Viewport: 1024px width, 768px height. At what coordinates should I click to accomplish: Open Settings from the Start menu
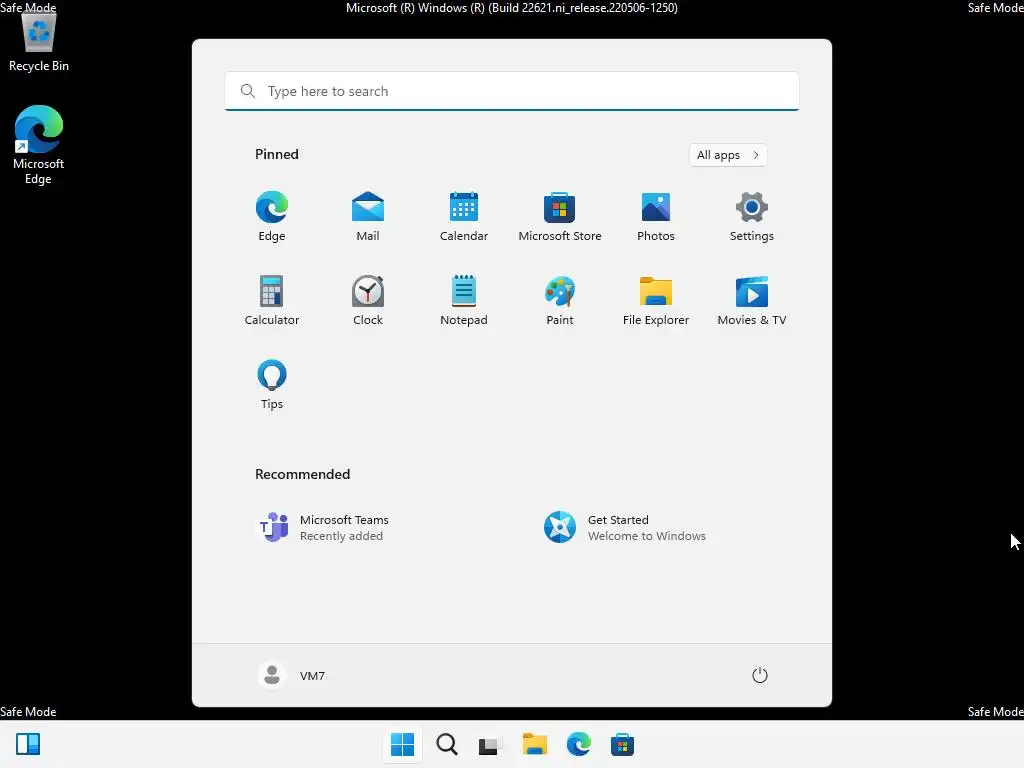(x=752, y=216)
